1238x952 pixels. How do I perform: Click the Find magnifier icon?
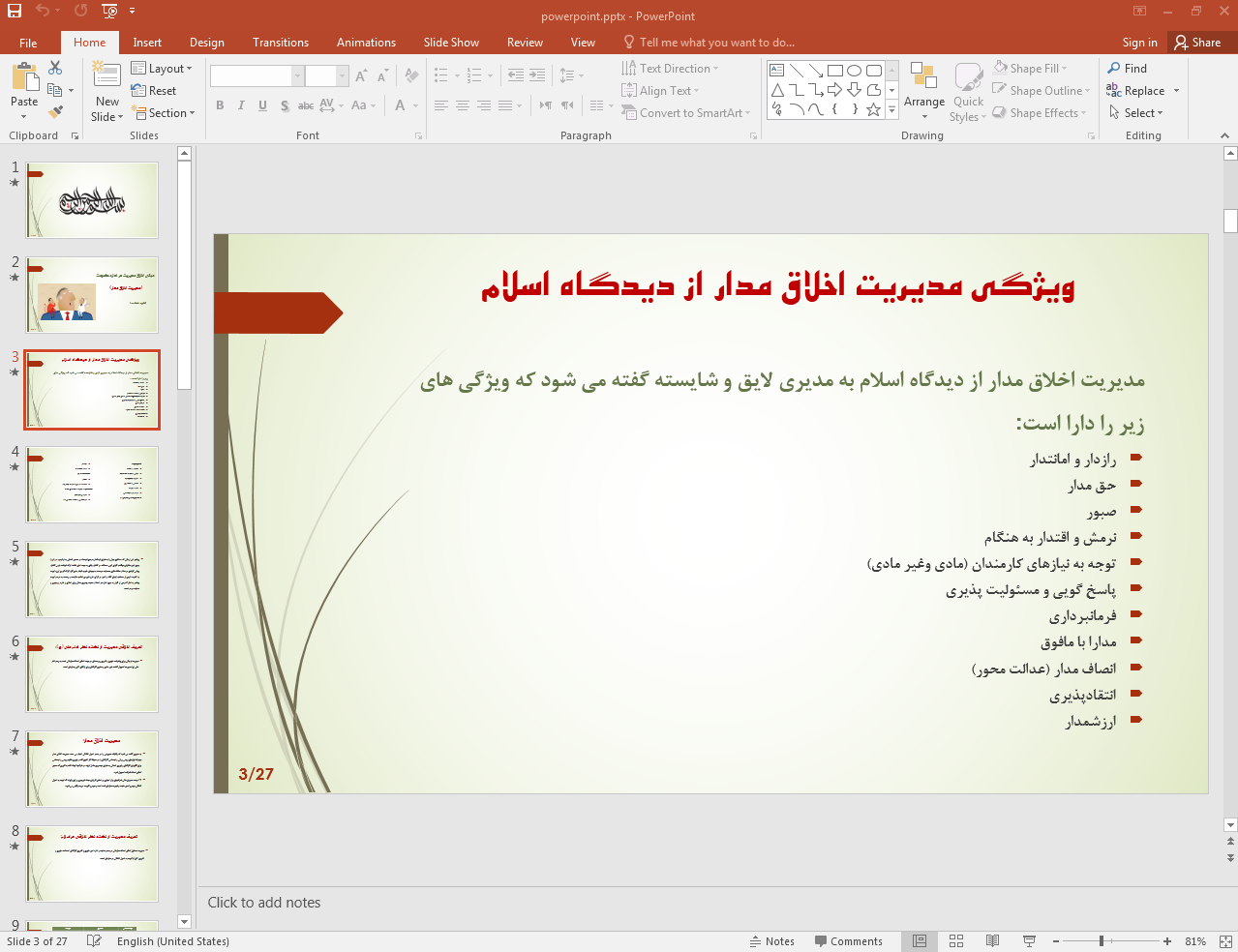[1114, 68]
